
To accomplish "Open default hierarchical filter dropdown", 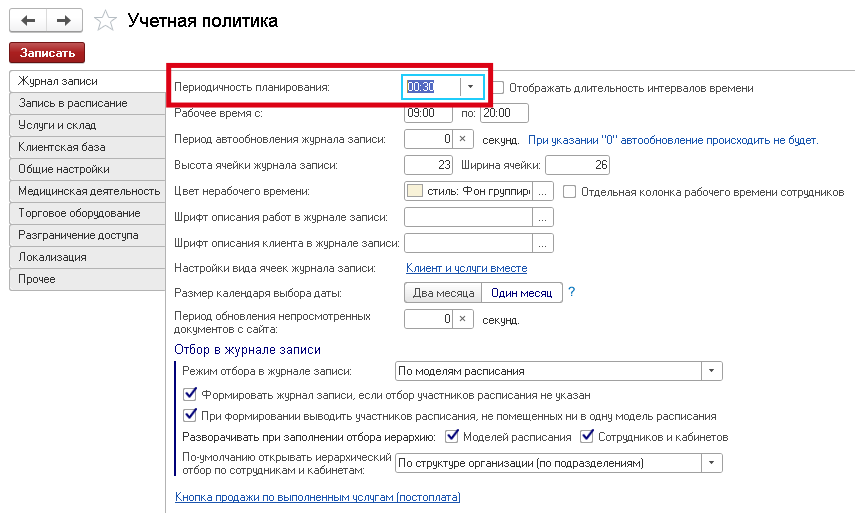I will click(710, 463).
